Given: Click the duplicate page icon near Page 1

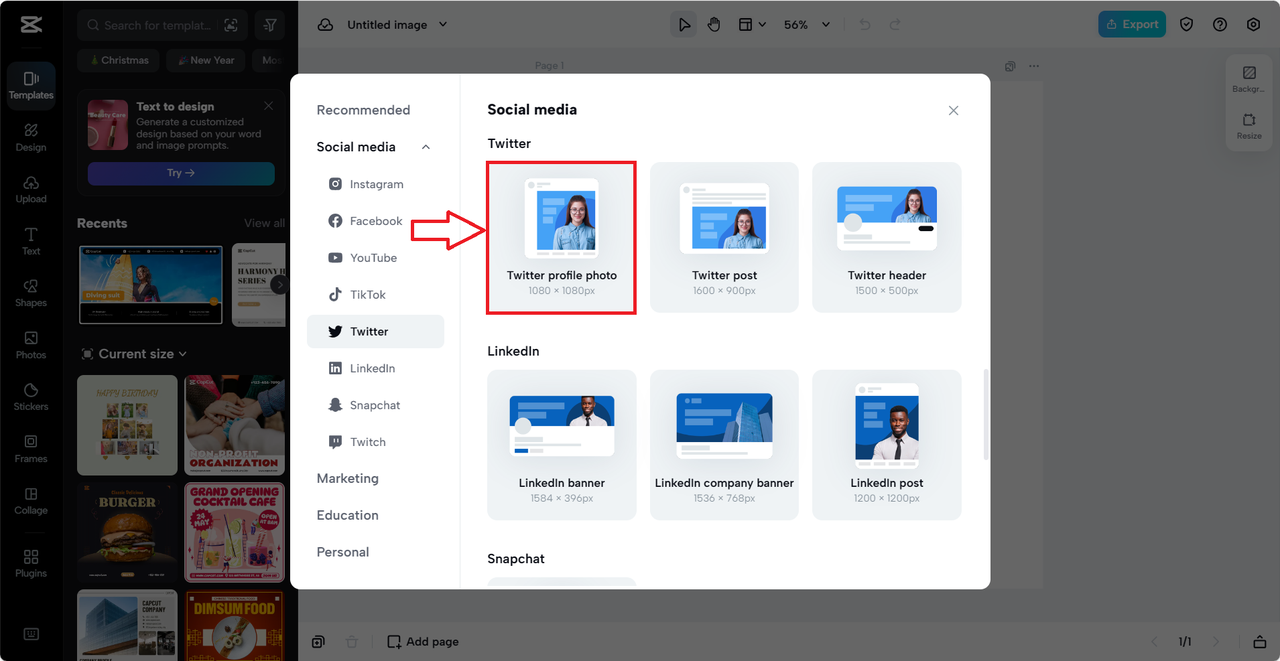Looking at the screenshot, I should [1010, 66].
